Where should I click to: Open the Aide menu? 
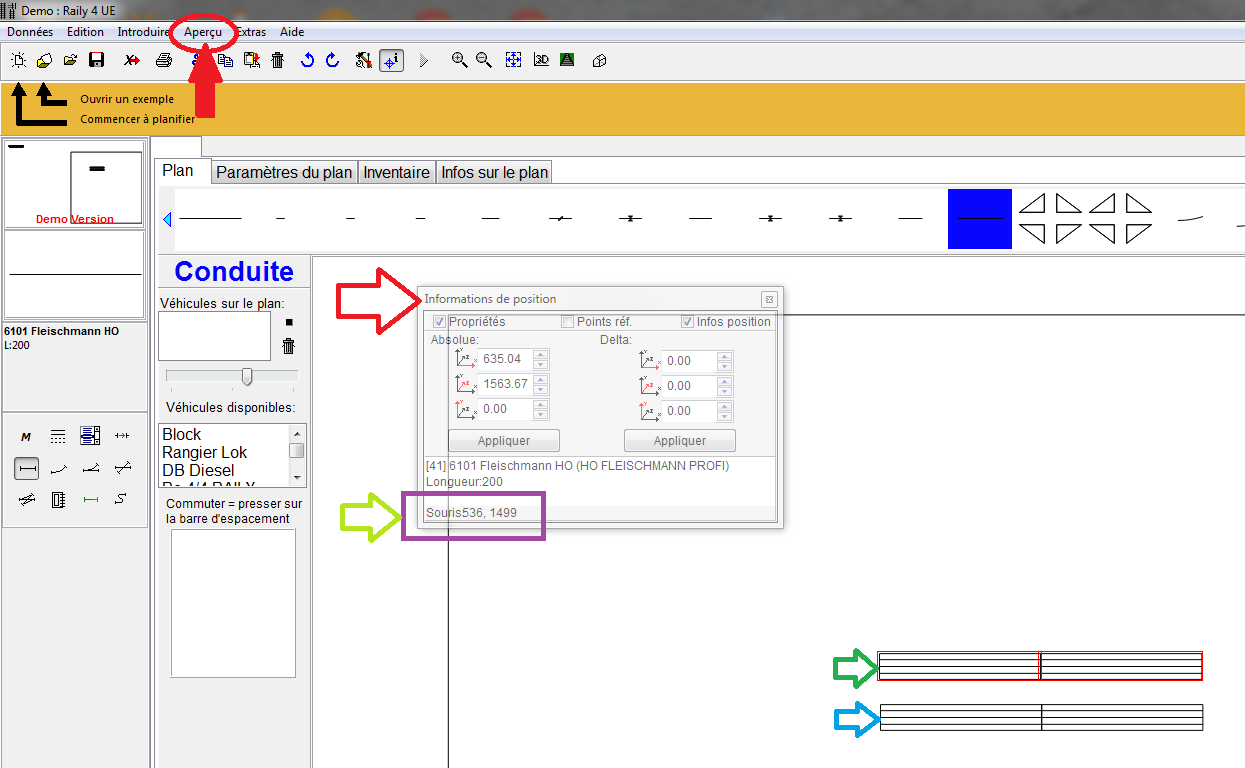292,32
